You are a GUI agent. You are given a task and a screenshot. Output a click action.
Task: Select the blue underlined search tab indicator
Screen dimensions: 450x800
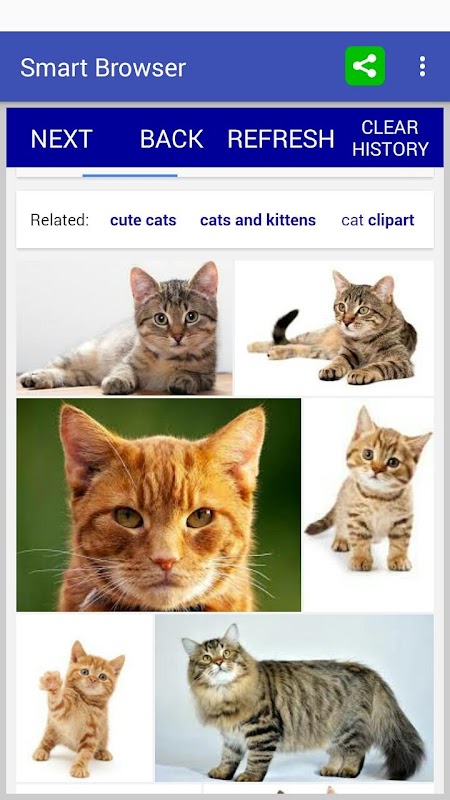point(130,175)
